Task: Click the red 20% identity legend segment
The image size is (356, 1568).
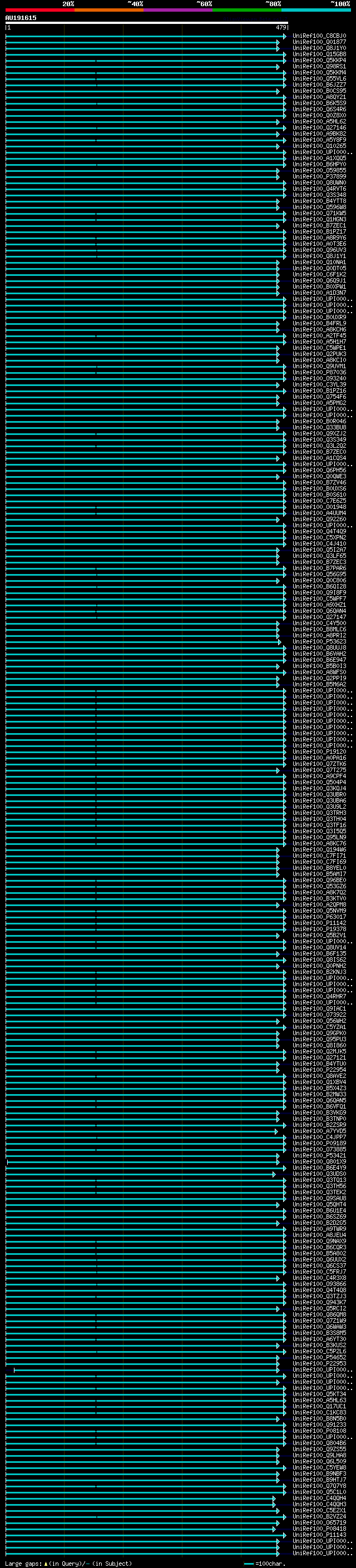Action: (x=40, y=10)
